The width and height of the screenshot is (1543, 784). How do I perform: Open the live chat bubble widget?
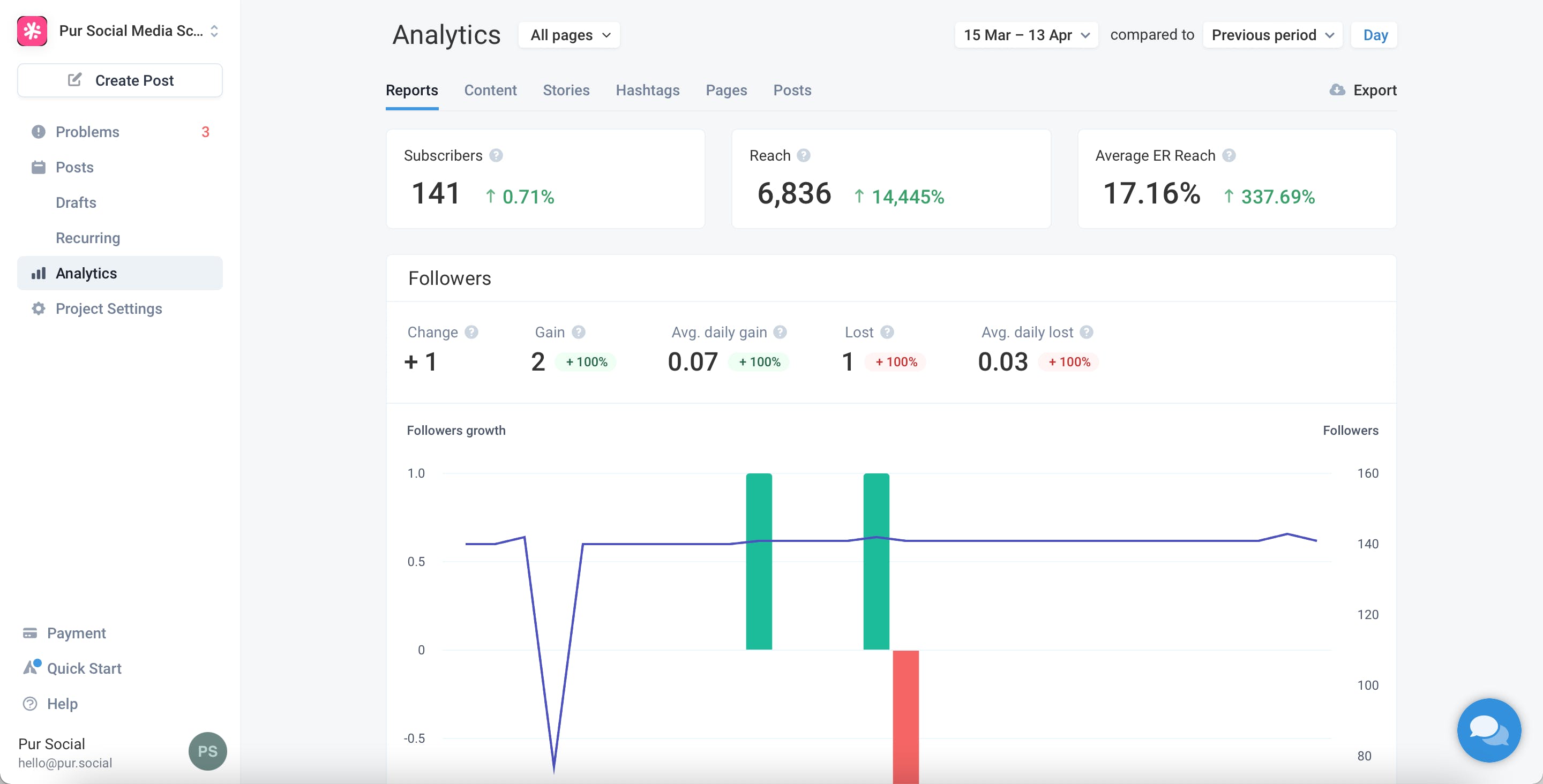(1488, 730)
